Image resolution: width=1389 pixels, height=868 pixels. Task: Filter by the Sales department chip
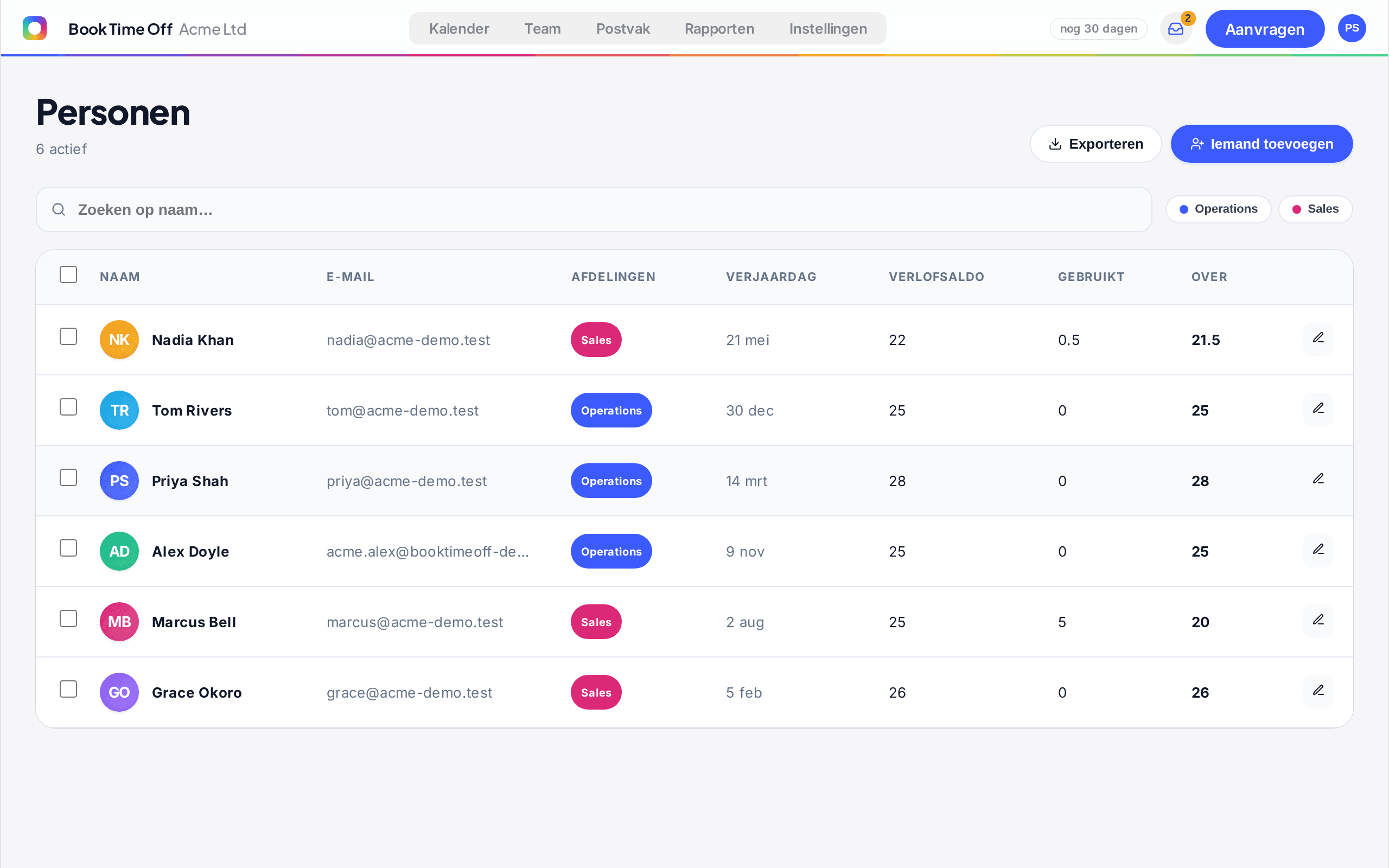point(1315,209)
